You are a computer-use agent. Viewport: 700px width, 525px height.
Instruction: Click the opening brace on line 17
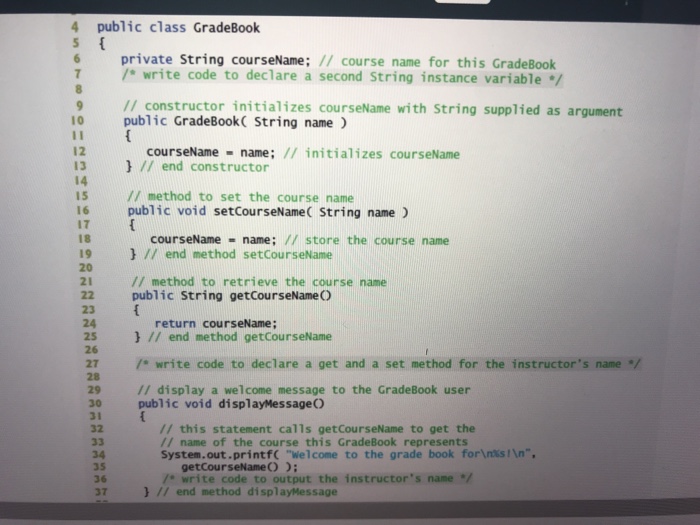click(132, 225)
